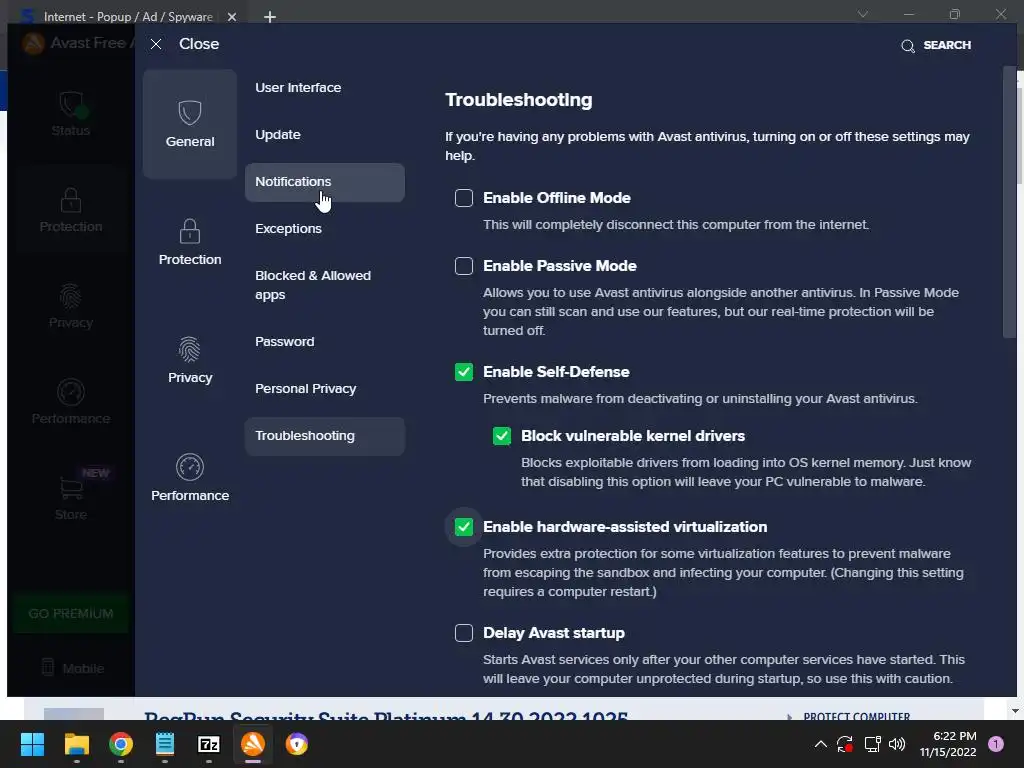This screenshot has height=768, width=1024.
Task: Open Password settings section
Action: tap(325, 342)
